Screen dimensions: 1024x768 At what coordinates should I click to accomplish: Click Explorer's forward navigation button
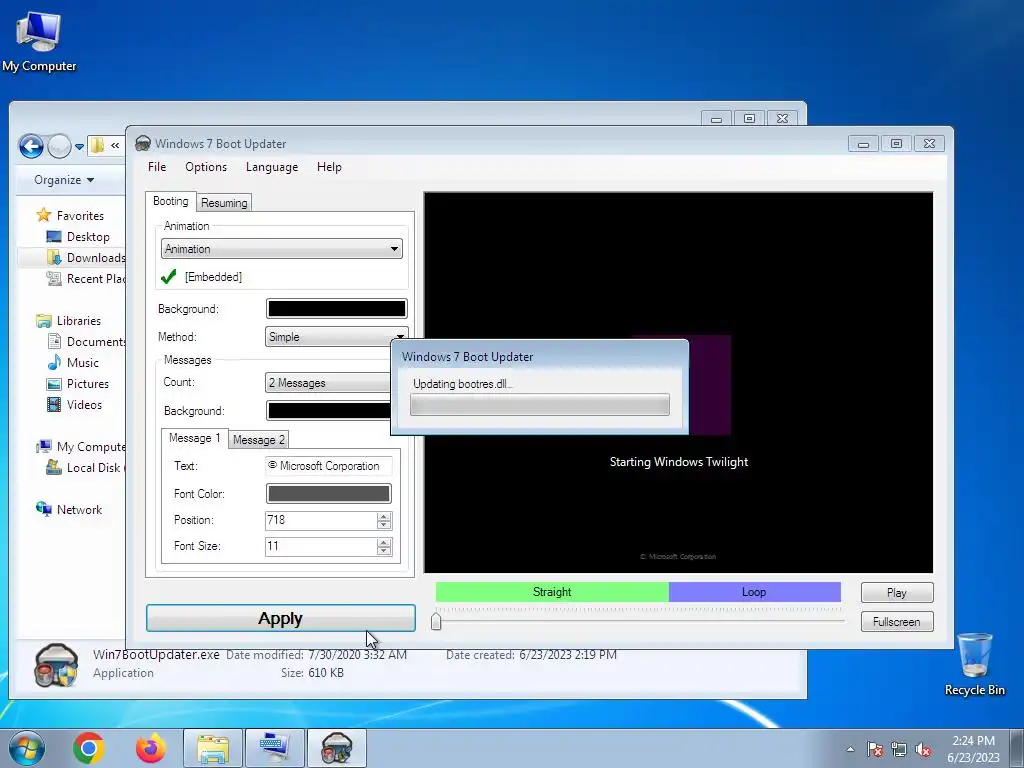(x=59, y=146)
